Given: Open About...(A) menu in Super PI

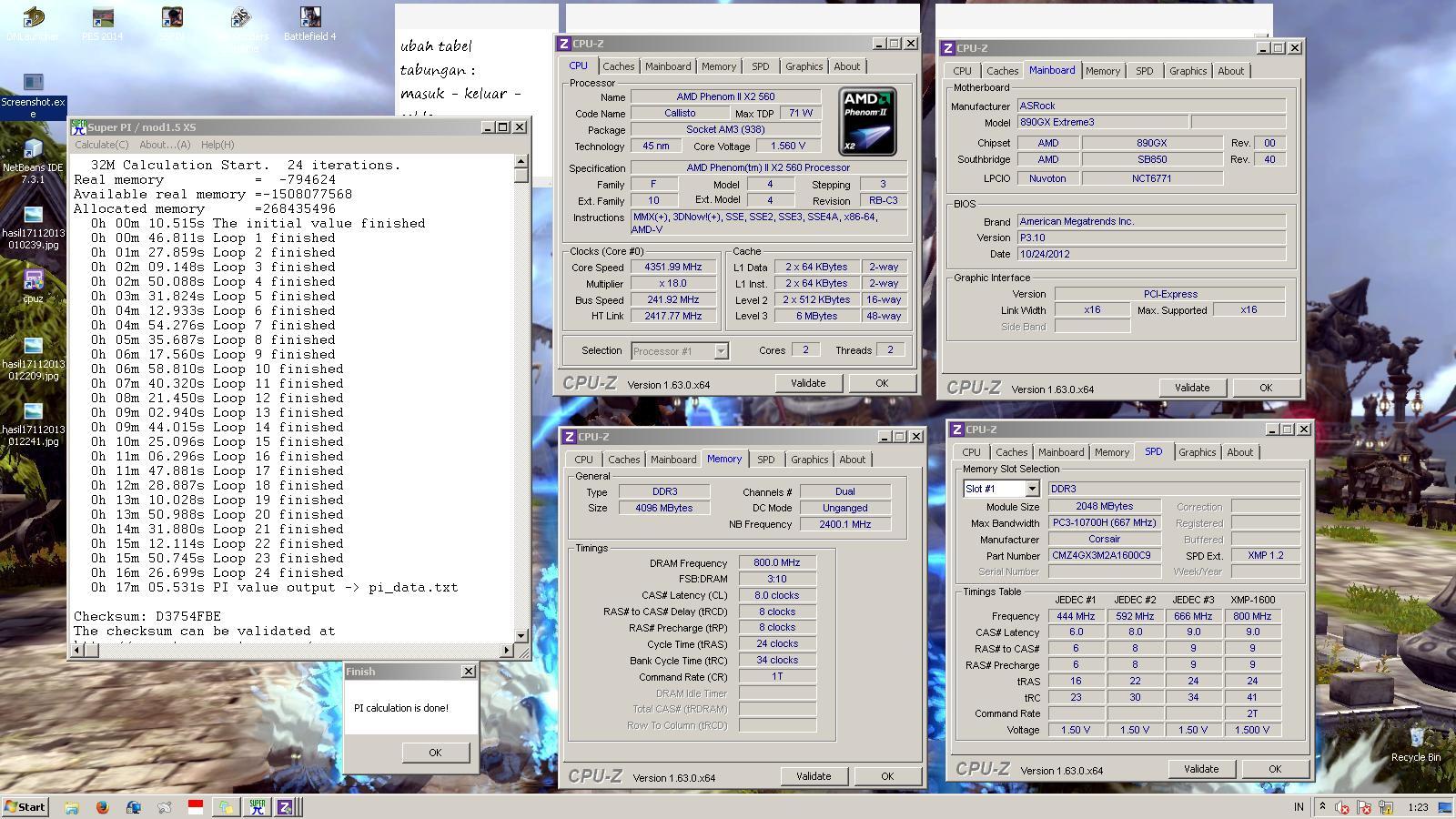Looking at the screenshot, I should (165, 145).
